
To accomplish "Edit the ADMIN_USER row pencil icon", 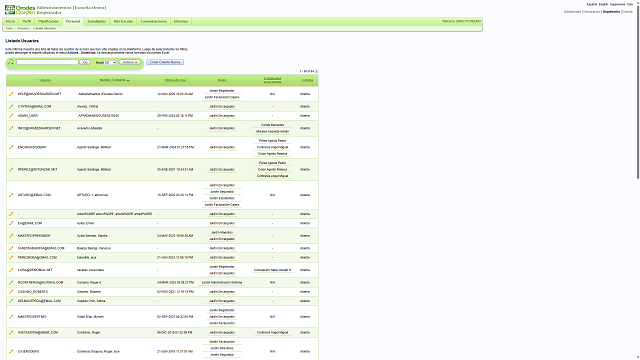I will coord(11,116).
